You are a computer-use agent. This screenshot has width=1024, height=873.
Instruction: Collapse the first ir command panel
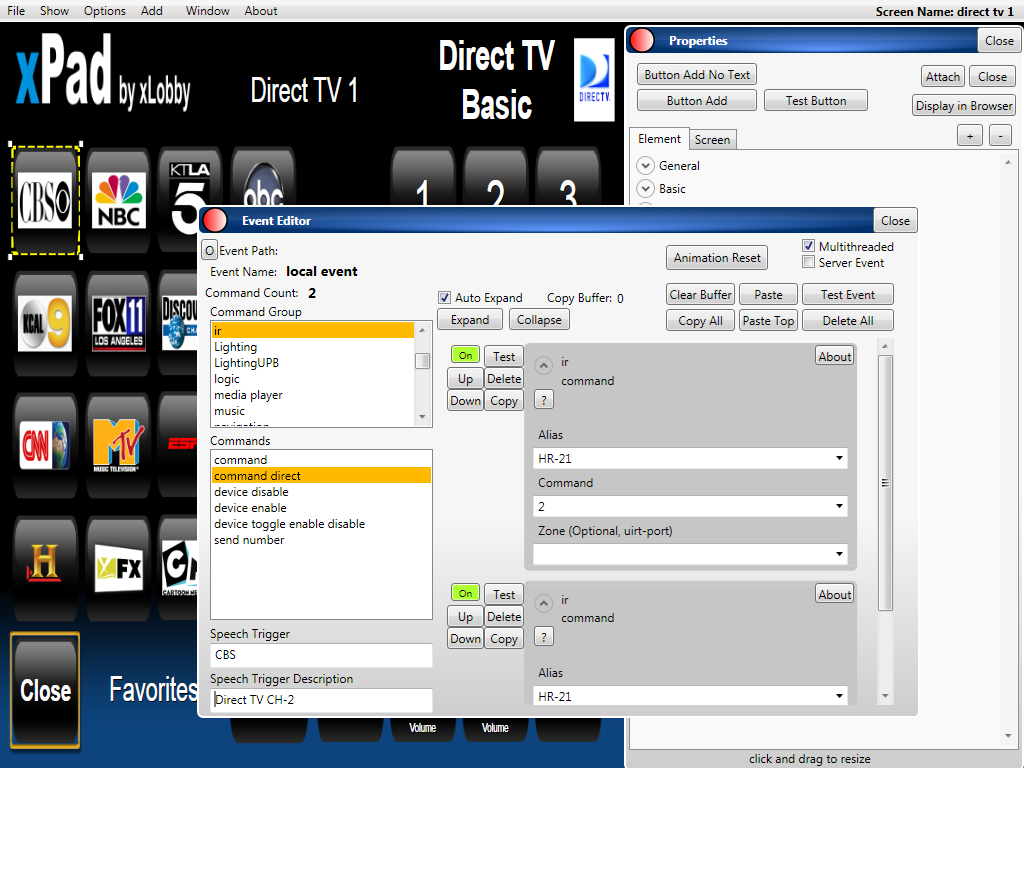click(x=543, y=365)
